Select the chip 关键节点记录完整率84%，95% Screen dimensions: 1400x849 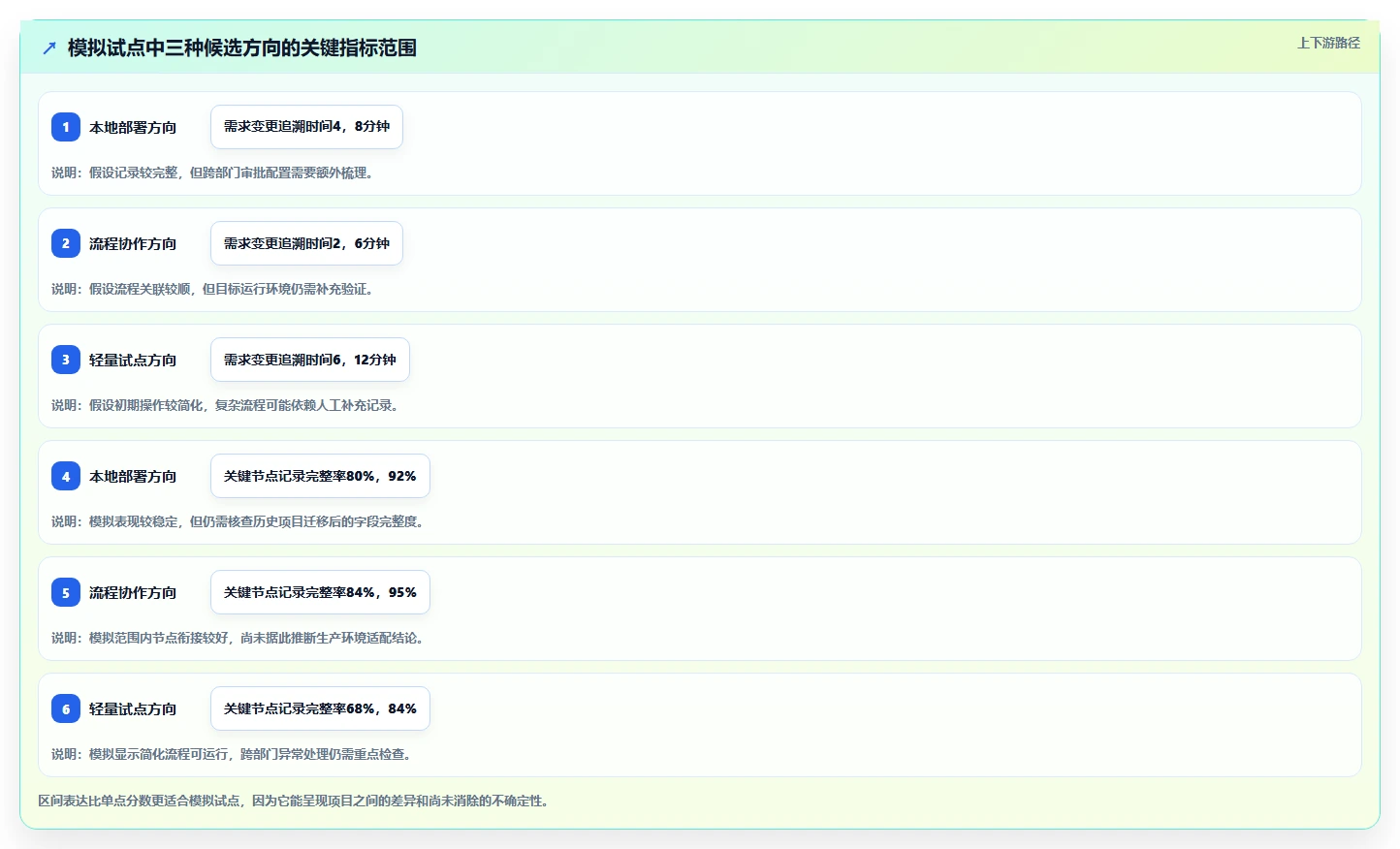click(x=320, y=592)
